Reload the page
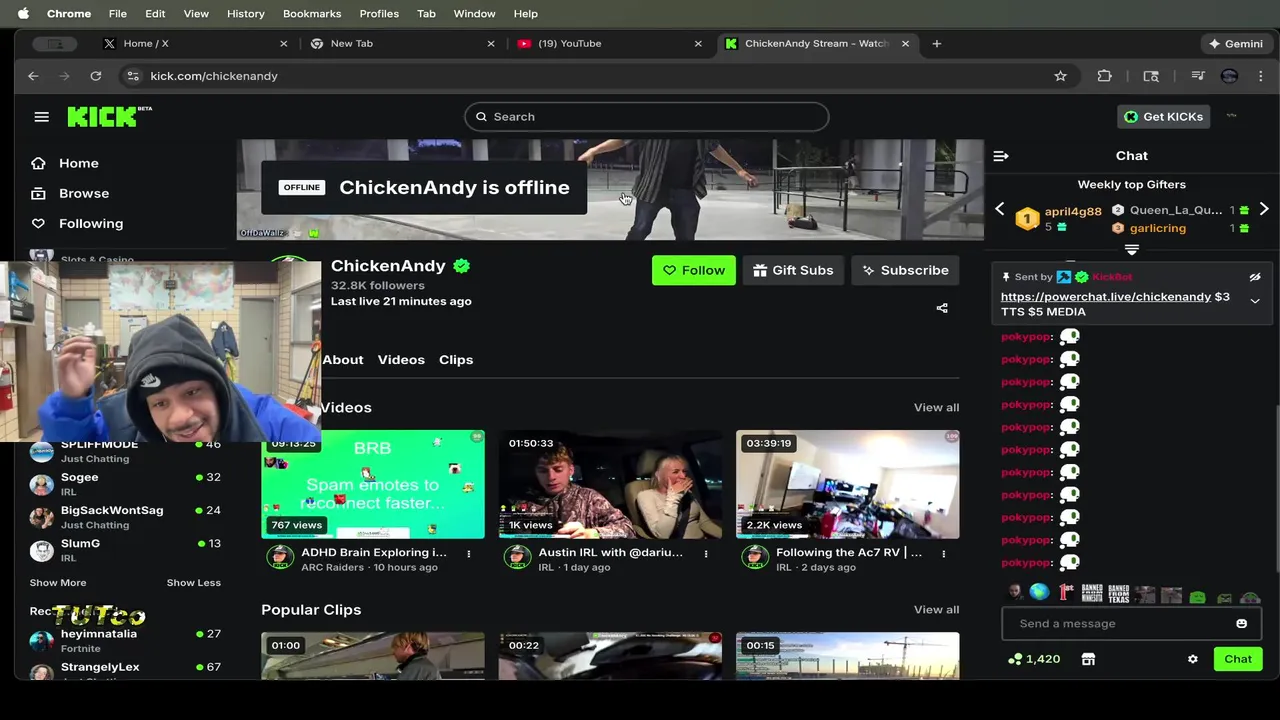1280x720 pixels. click(x=95, y=76)
